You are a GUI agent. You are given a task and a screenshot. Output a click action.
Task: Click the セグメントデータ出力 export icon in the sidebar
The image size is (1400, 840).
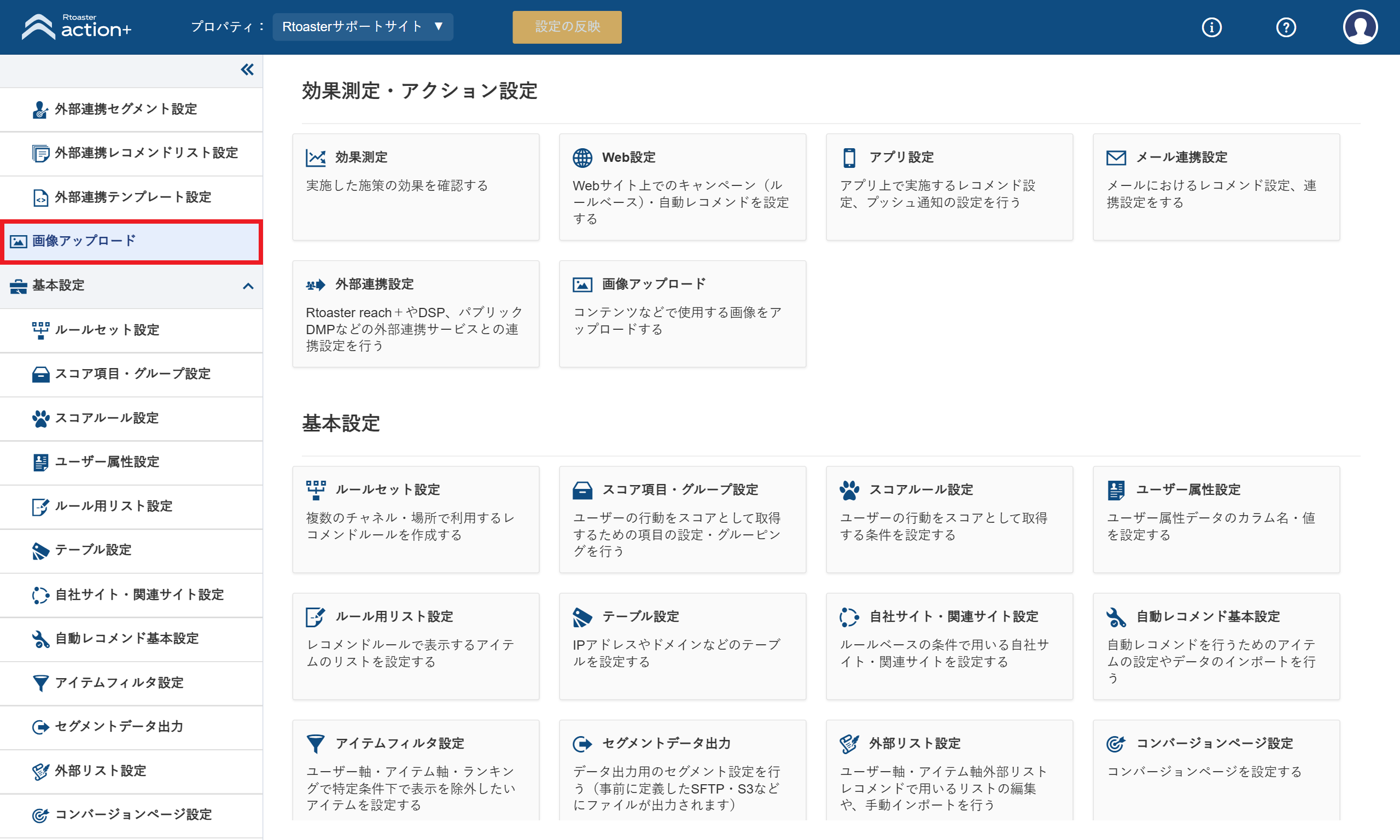(x=41, y=727)
